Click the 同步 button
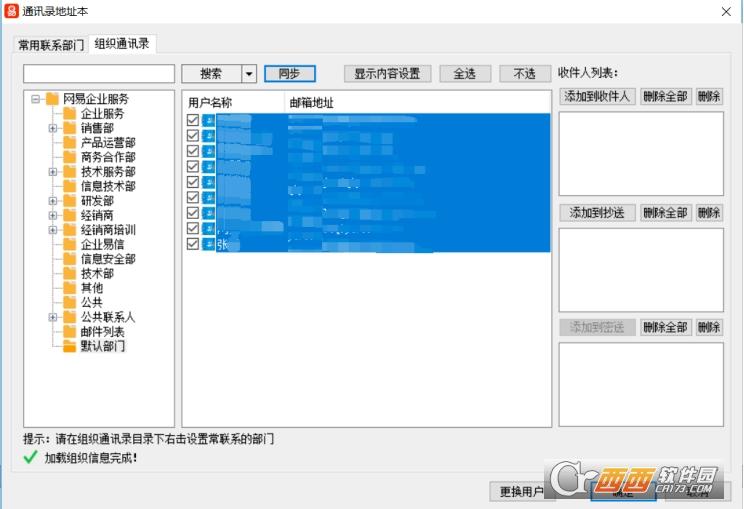 (289, 74)
